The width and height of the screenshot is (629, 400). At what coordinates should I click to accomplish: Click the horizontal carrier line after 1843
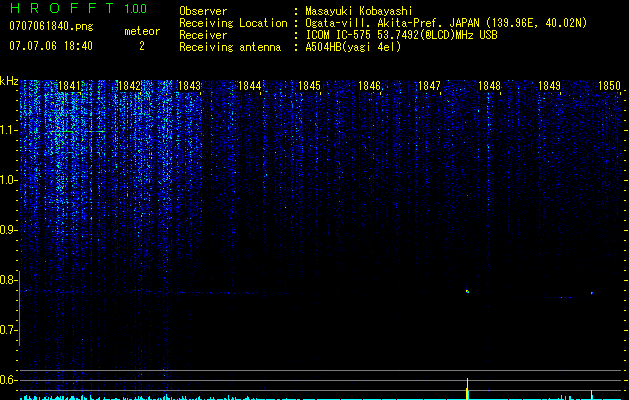point(219,293)
